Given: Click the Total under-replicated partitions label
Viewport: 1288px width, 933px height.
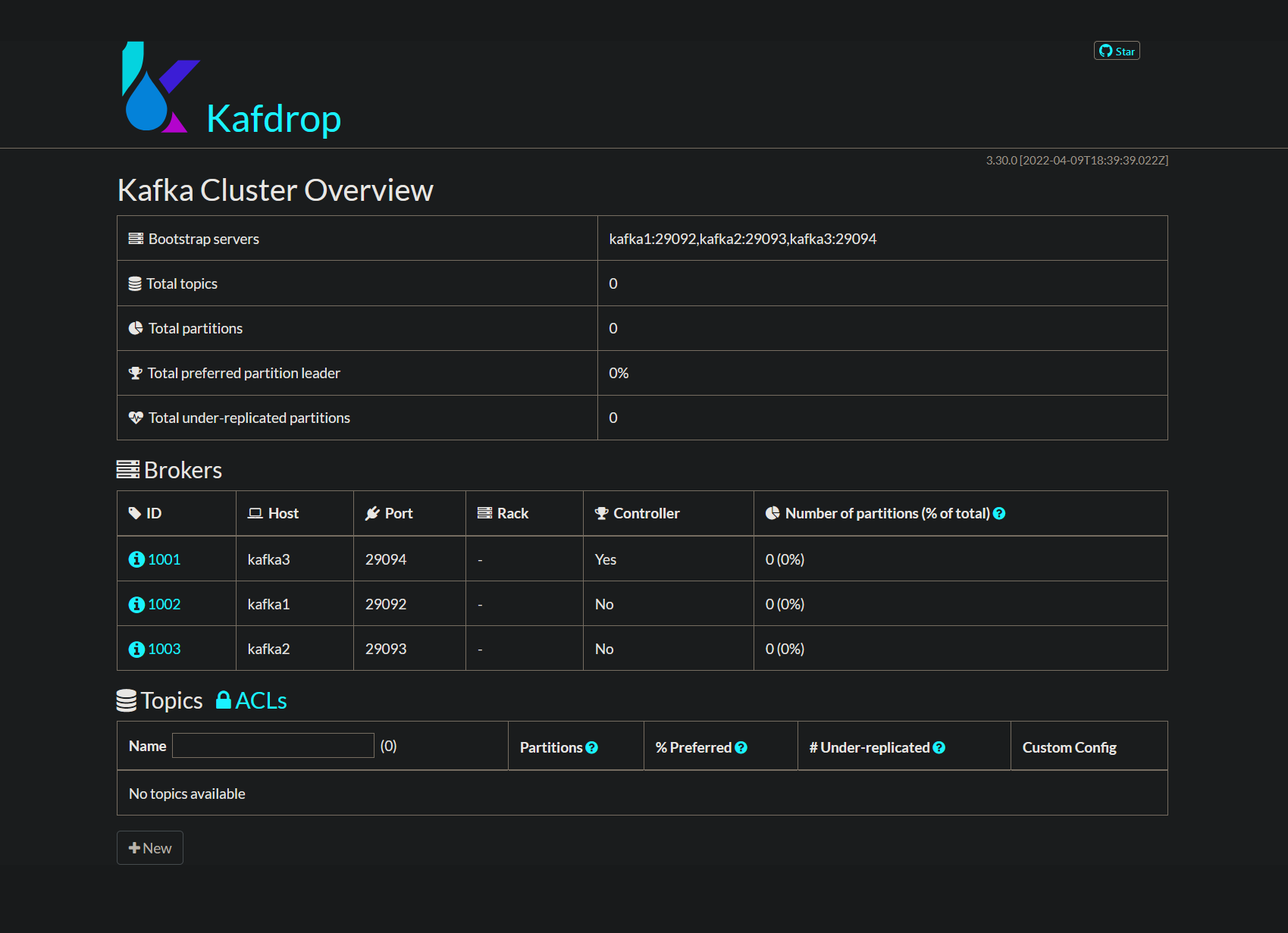Looking at the screenshot, I should [249, 418].
